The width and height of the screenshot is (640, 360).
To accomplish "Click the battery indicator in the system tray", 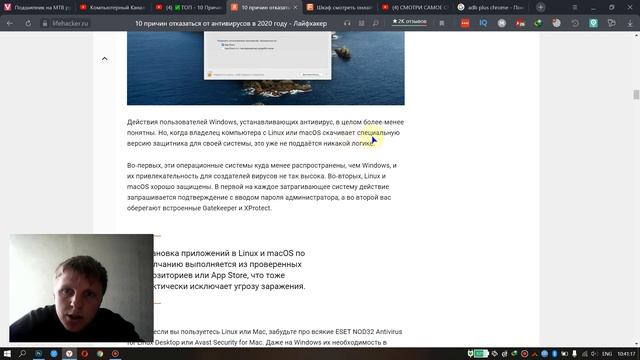I will [x=481, y=353].
